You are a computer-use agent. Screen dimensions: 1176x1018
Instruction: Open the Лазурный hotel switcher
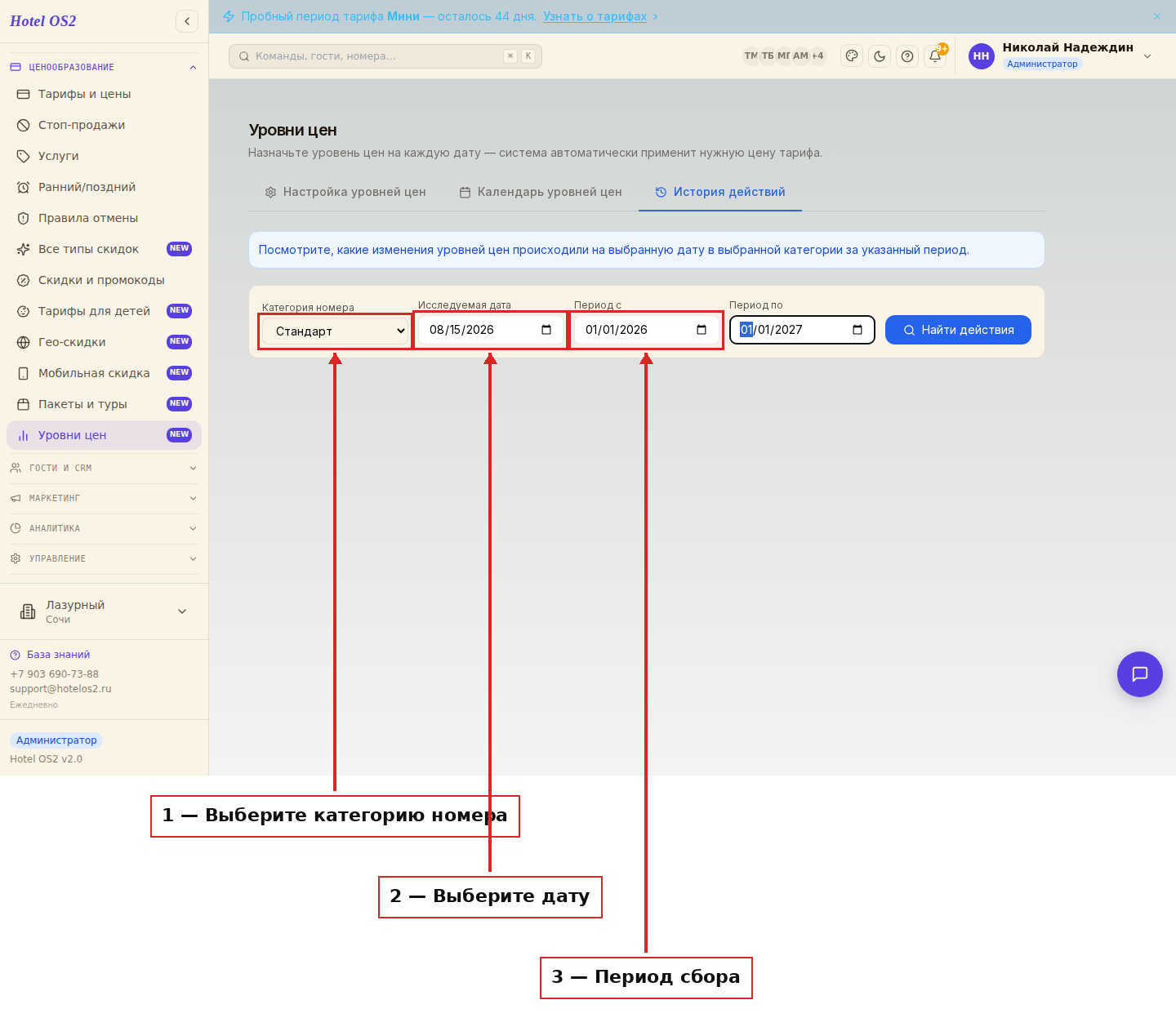click(x=104, y=611)
